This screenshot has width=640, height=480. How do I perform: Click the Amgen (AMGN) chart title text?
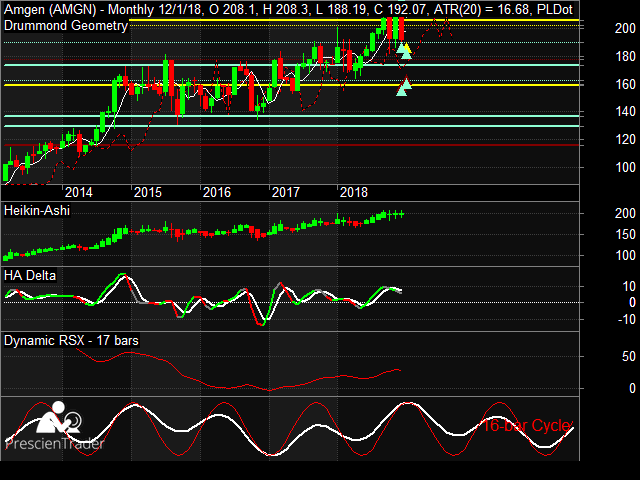coord(52,9)
